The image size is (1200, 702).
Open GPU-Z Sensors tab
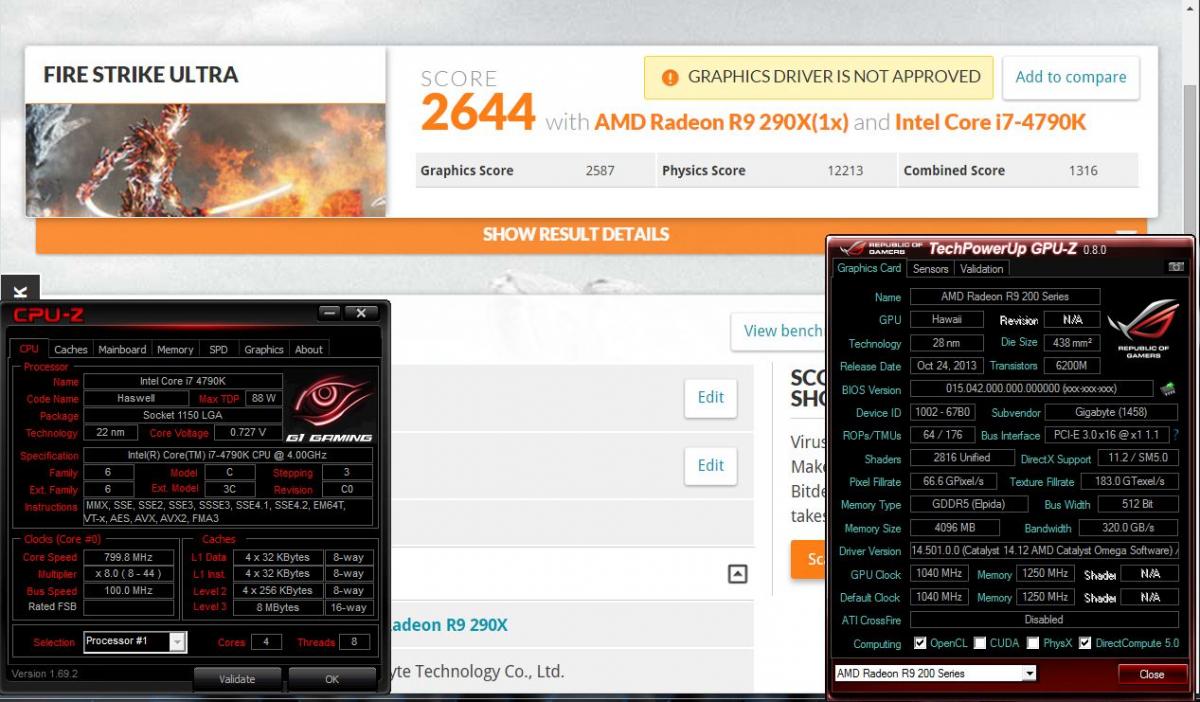931,269
